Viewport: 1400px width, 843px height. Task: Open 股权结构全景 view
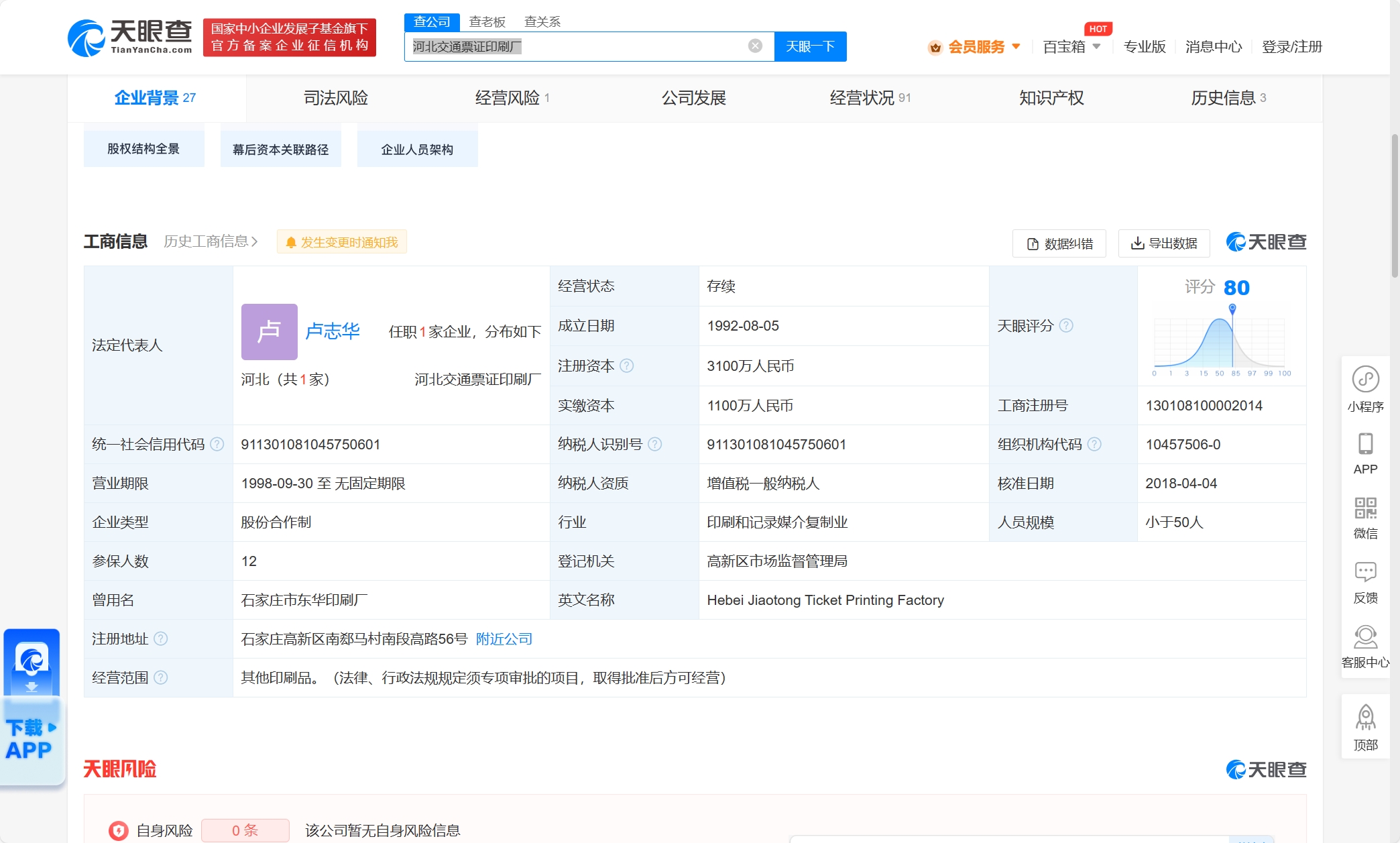[143, 149]
